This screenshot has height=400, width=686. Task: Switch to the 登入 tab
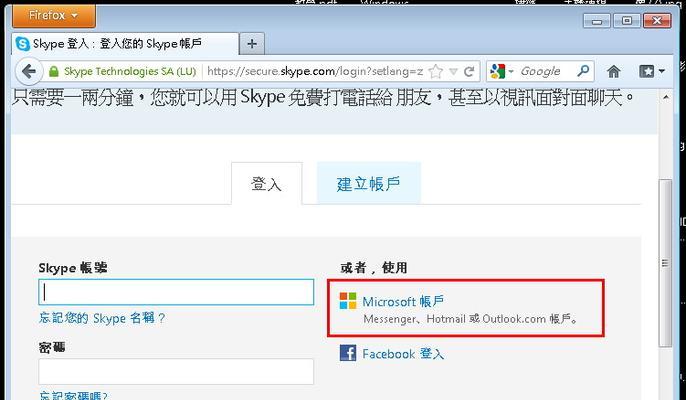266,184
